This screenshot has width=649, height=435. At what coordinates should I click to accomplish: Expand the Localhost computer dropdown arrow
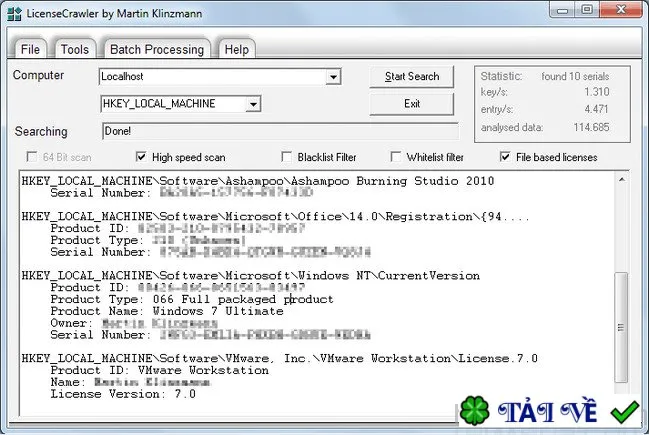[333, 77]
